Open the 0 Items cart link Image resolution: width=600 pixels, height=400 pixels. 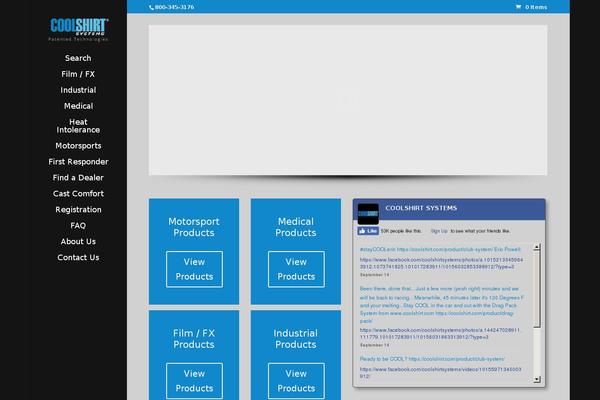[536, 7]
